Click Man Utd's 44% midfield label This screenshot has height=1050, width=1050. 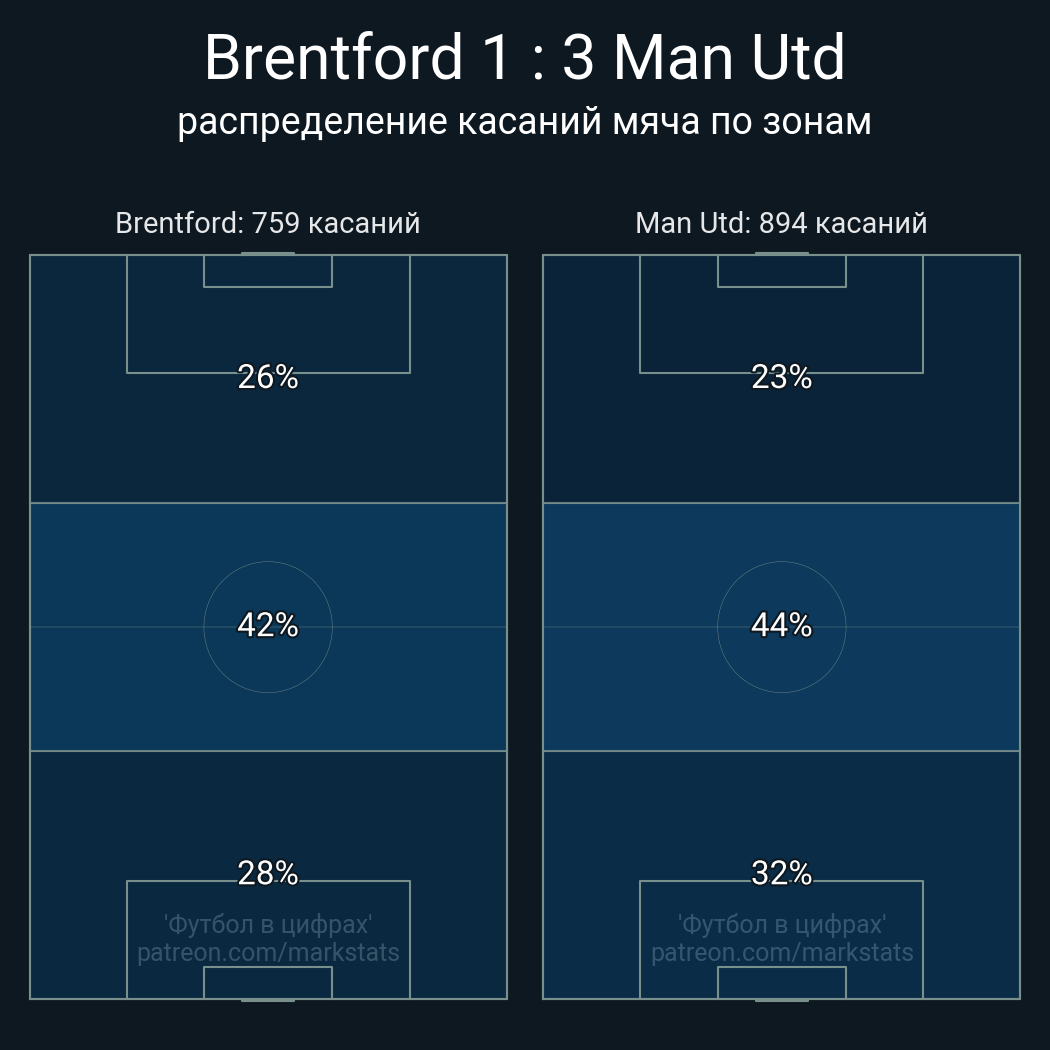781,625
